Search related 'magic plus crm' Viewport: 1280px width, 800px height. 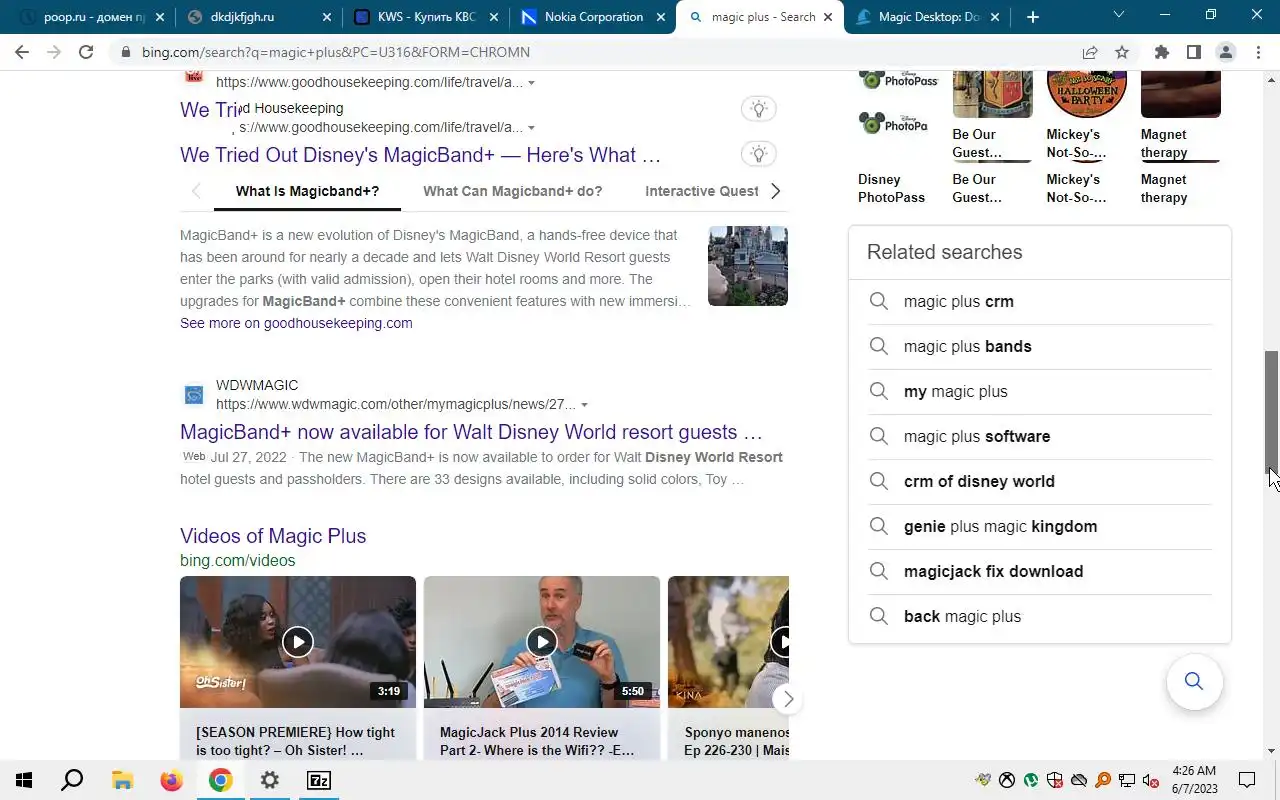[1040, 301]
